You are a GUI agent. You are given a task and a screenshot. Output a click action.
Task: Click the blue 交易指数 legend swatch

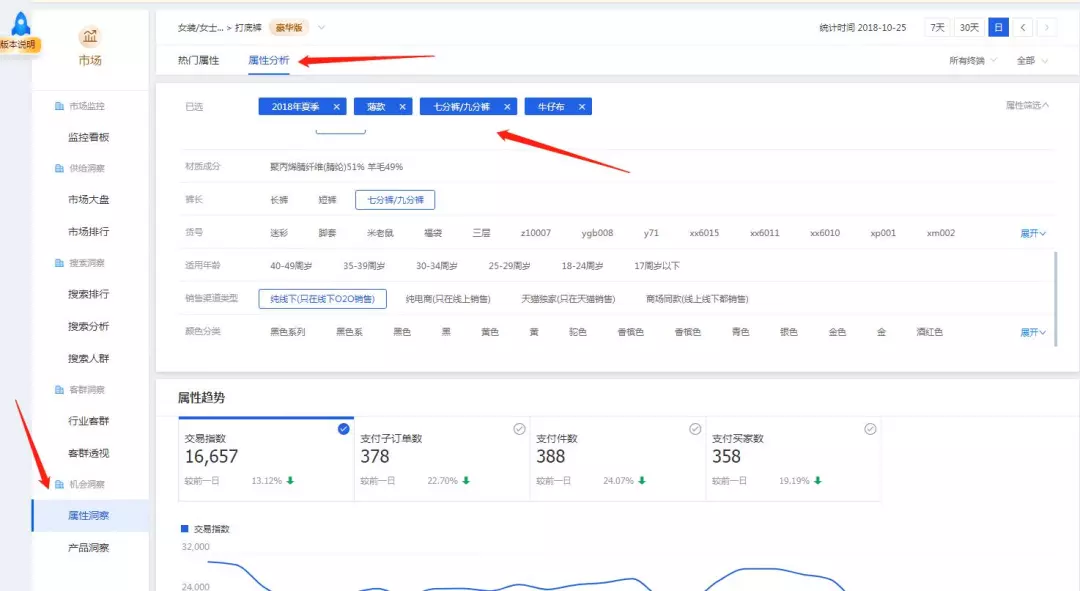[x=184, y=529]
